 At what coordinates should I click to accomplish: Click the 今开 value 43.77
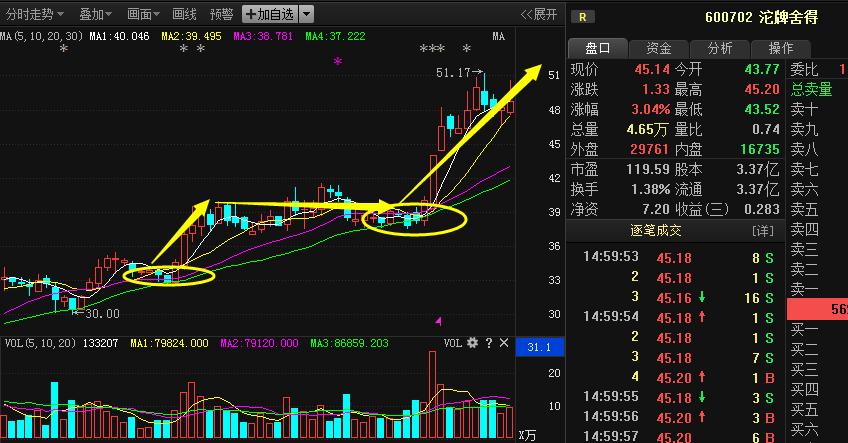[762, 69]
